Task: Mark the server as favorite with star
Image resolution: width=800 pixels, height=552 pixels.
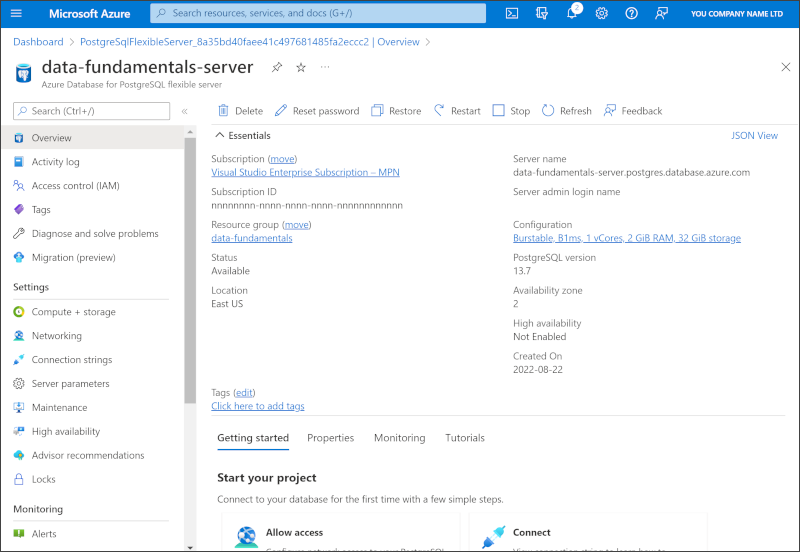Action: click(301, 67)
